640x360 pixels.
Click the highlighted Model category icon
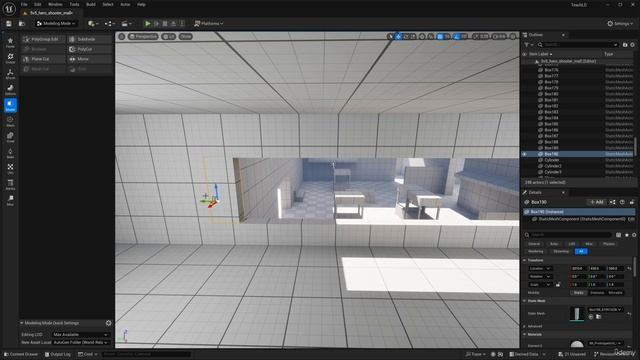click(x=10, y=105)
